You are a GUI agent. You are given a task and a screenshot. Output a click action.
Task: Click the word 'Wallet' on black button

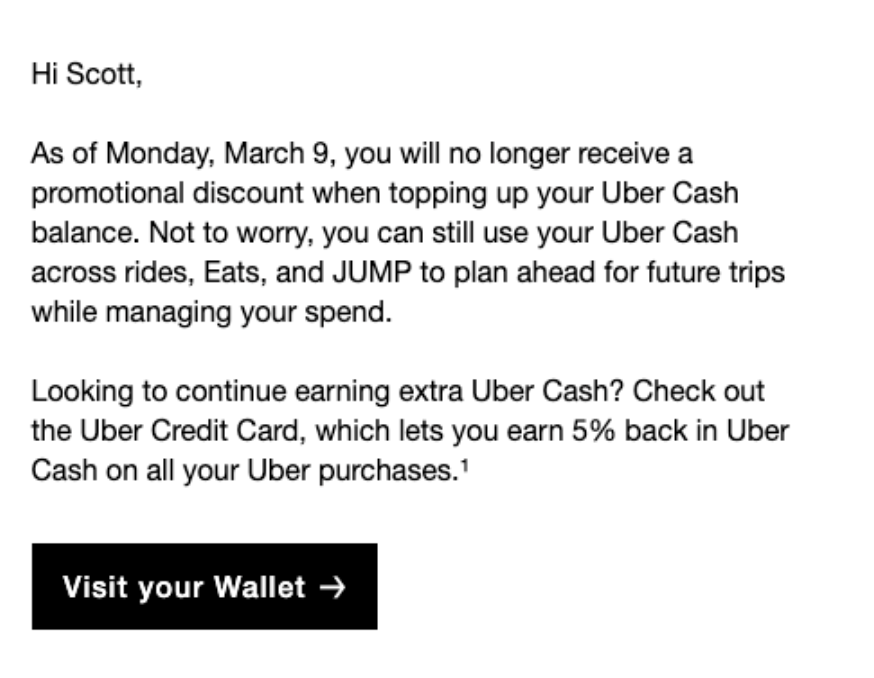[260, 587]
